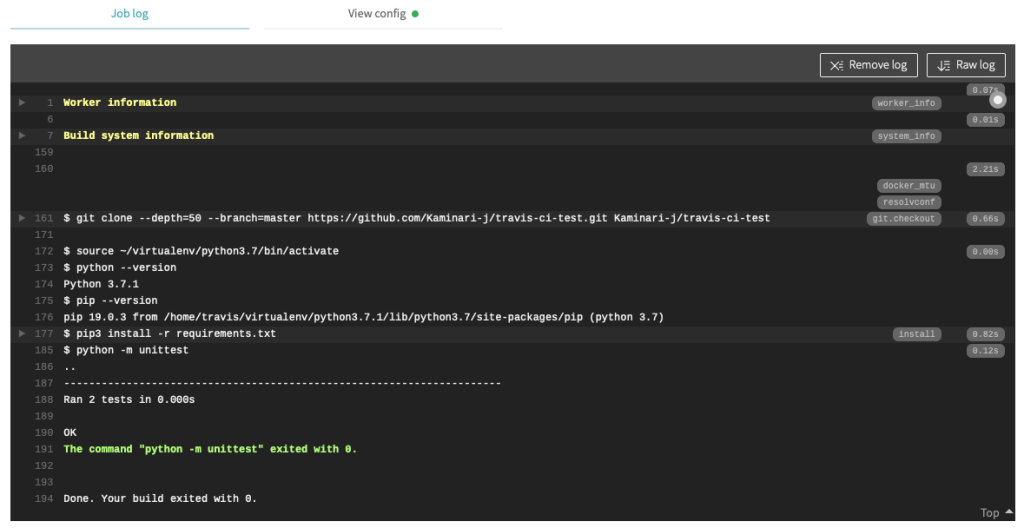Viewport: 1024px width, 528px height.
Task: Click 'The command "python -m unittest" exited with 0.'
Action: click(210, 449)
